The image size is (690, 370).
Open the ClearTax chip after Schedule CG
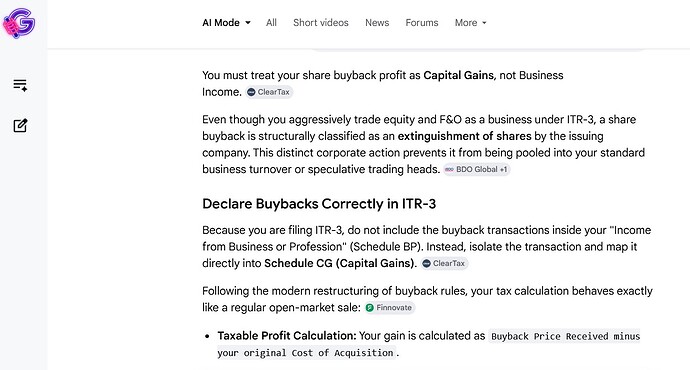pyautogui.click(x=444, y=263)
